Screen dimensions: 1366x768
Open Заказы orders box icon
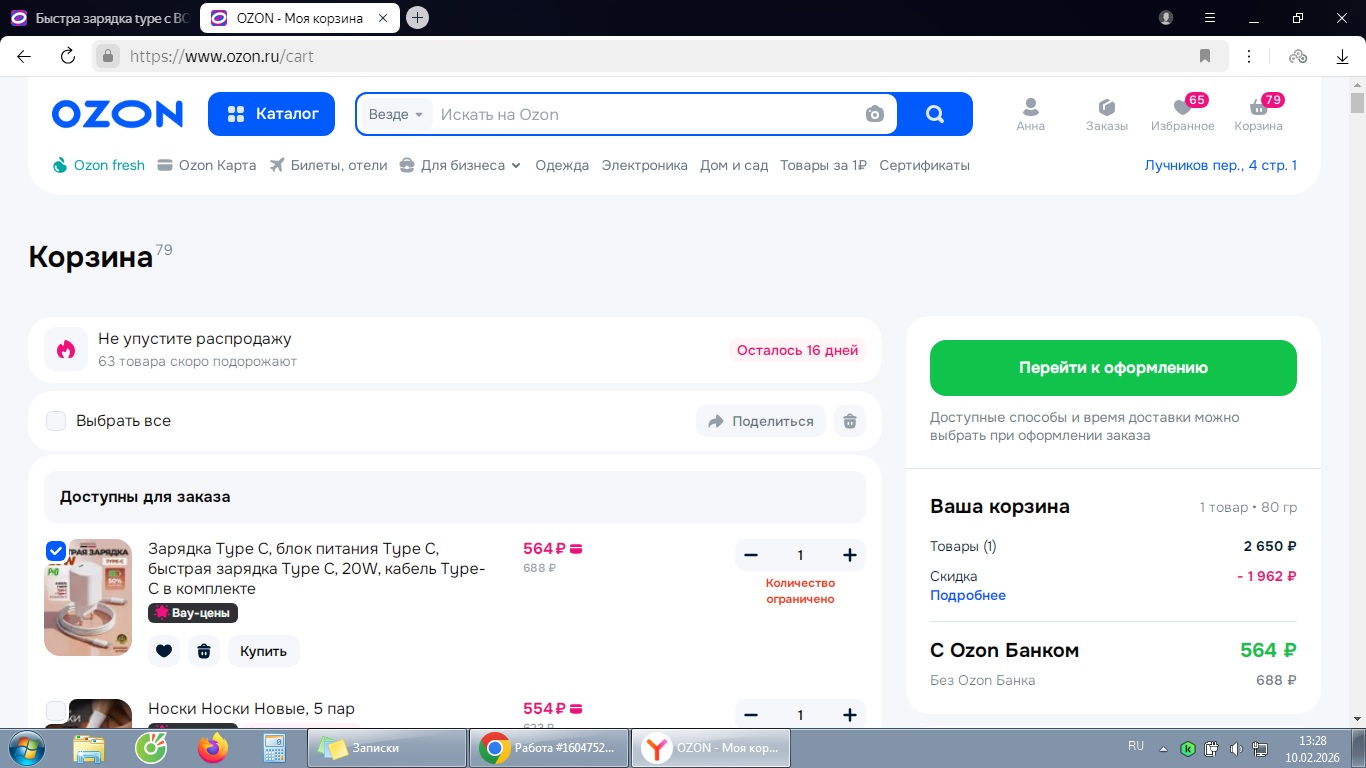tap(1106, 109)
